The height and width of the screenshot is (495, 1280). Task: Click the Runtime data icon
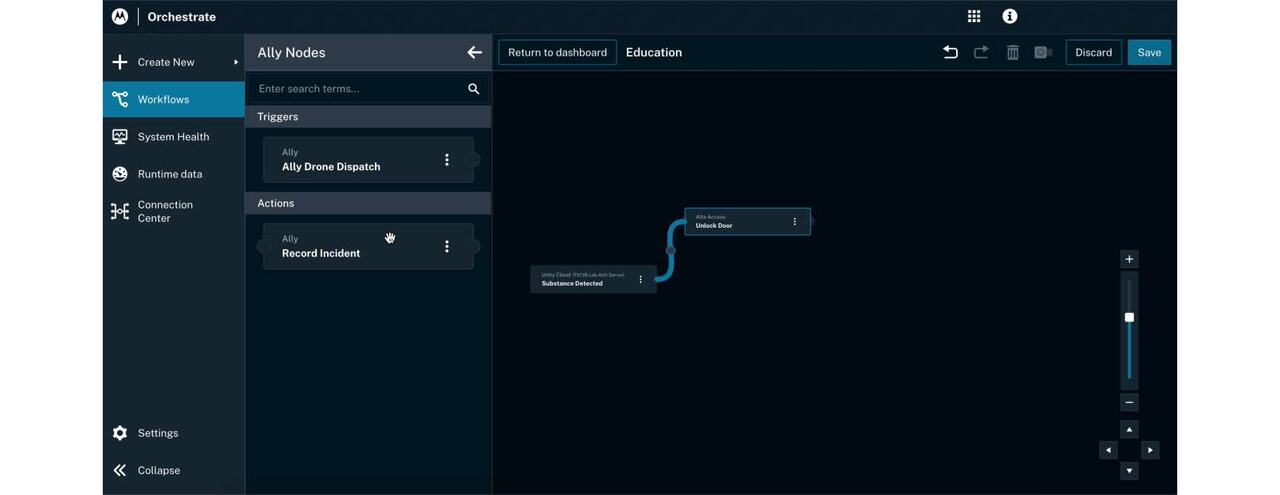pyautogui.click(x=120, y=174)
